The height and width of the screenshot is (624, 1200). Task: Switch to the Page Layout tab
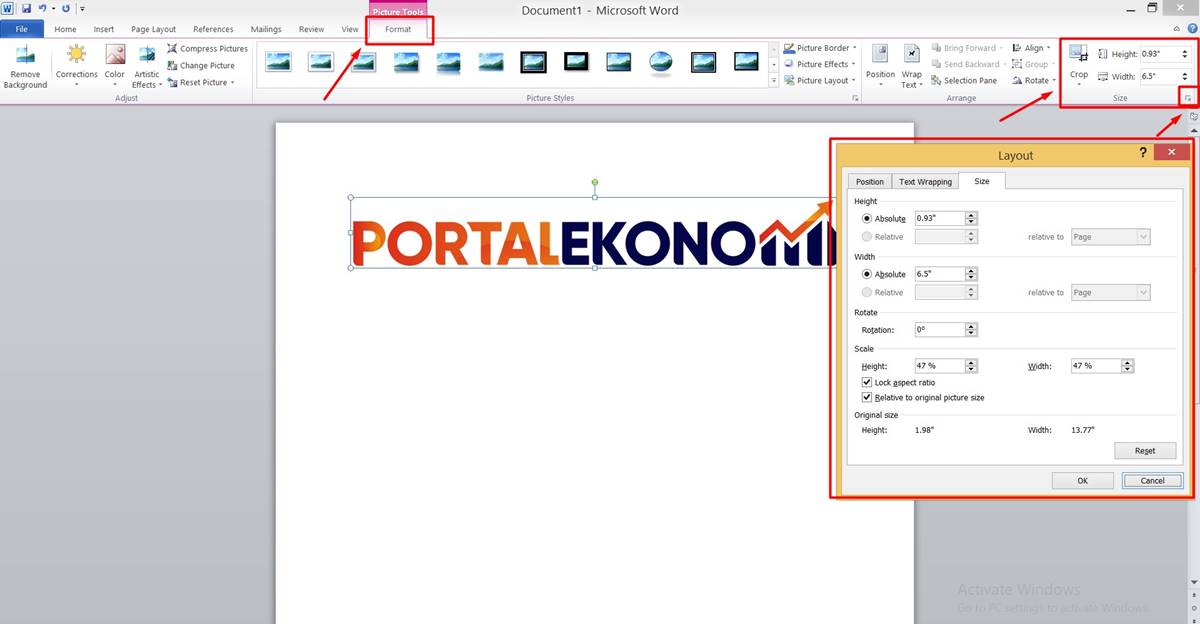coord(153,29)
